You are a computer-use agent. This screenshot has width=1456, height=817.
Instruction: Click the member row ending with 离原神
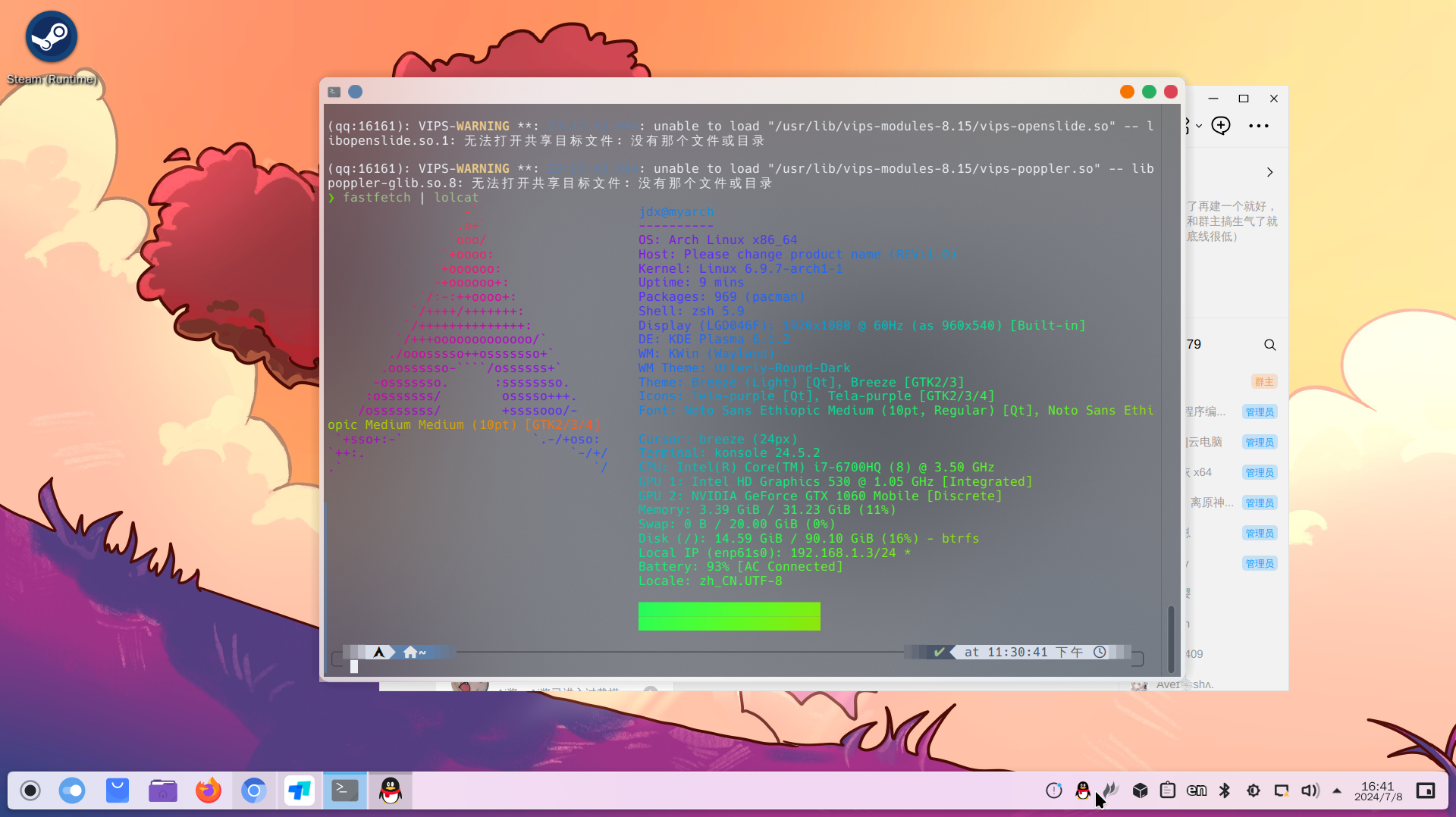pyautogui.click(x=1234, y=502)
